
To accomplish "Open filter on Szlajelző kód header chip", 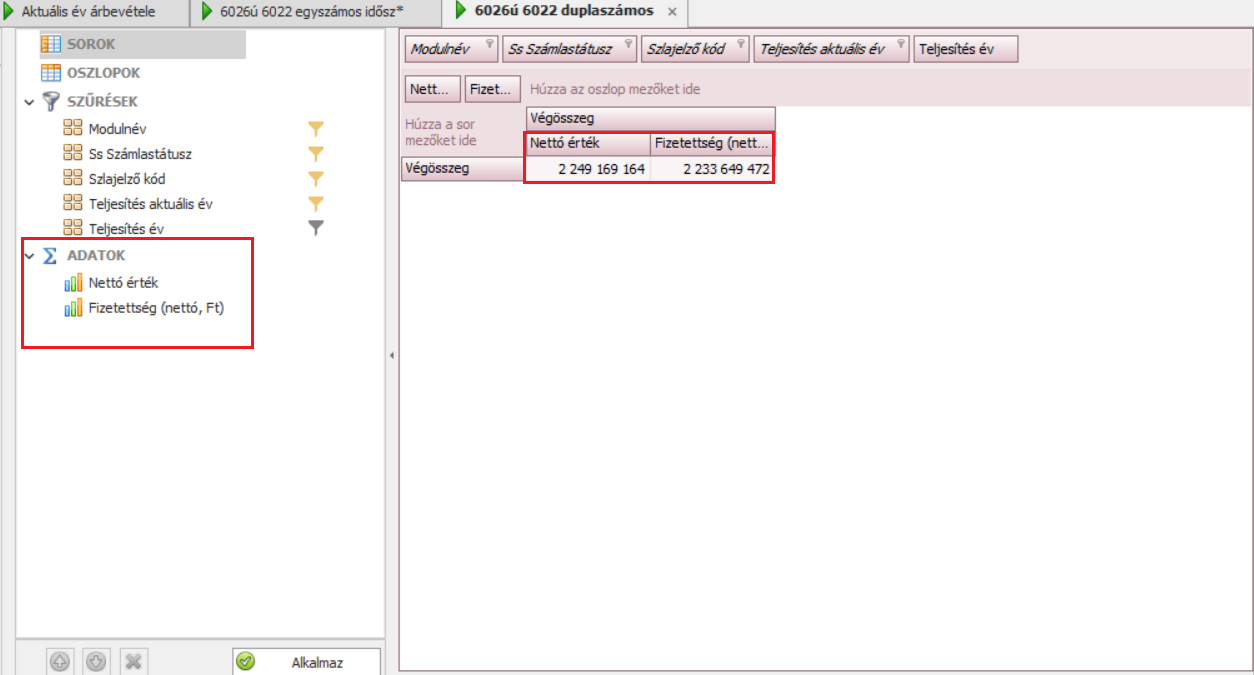I will click(740, 44).
